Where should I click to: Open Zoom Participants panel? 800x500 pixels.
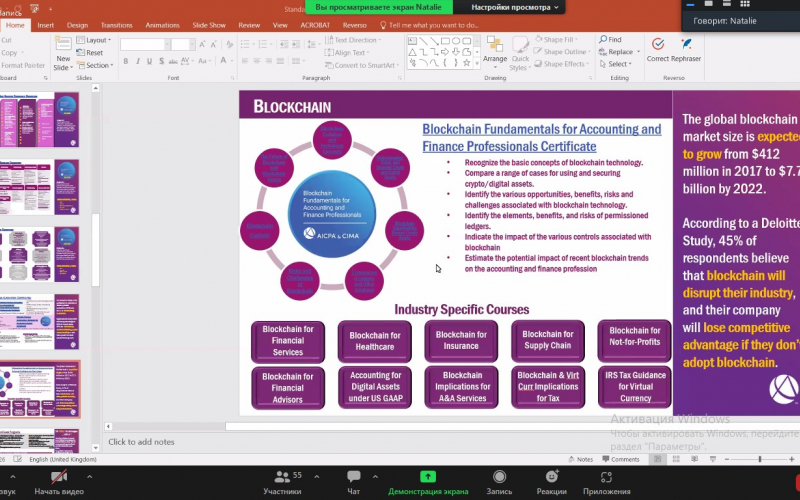coord(282,483)
